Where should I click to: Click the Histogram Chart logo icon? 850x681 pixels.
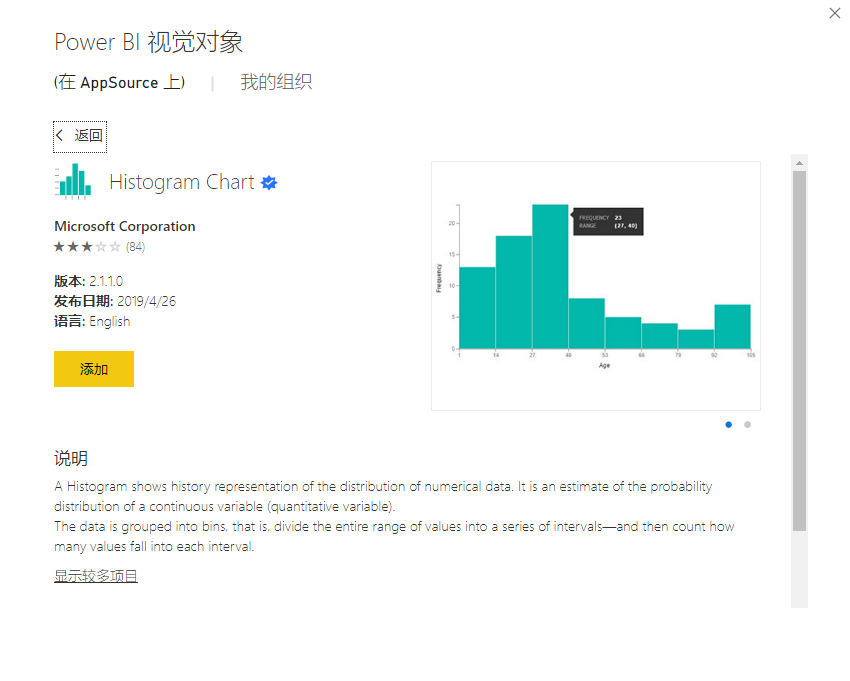coord(72,182)
